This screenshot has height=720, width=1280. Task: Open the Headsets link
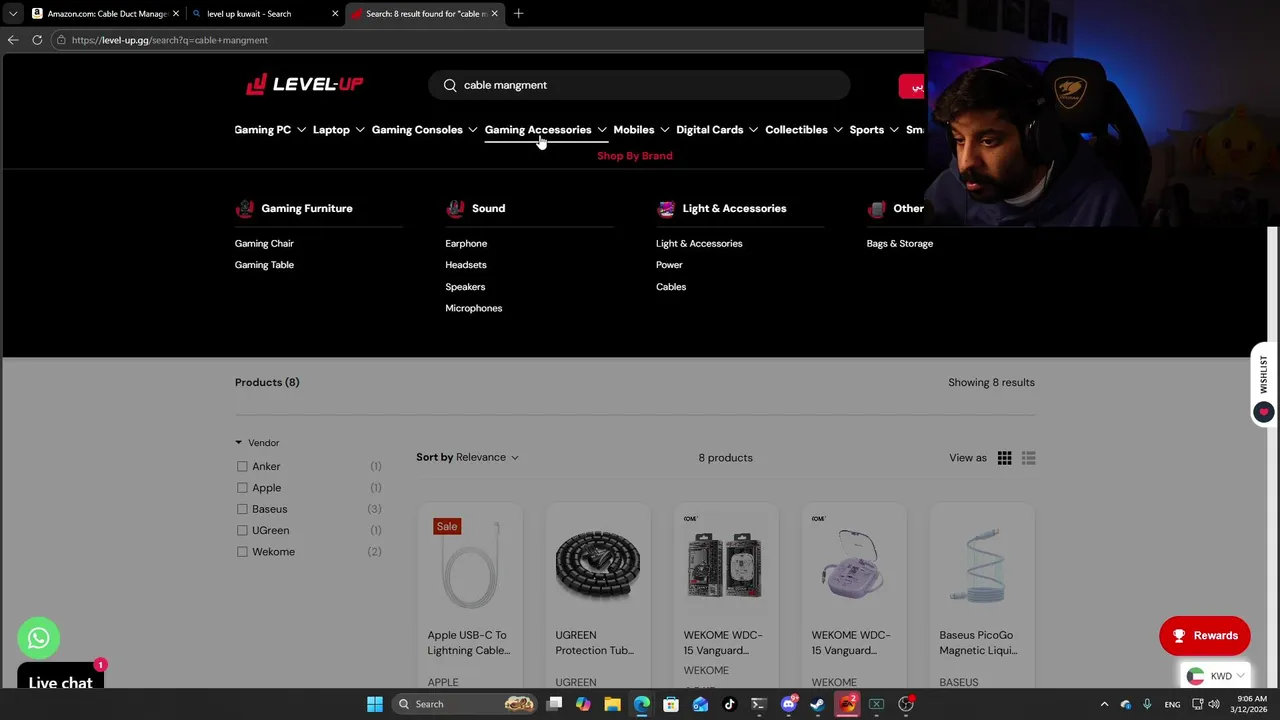pos(466,265)
